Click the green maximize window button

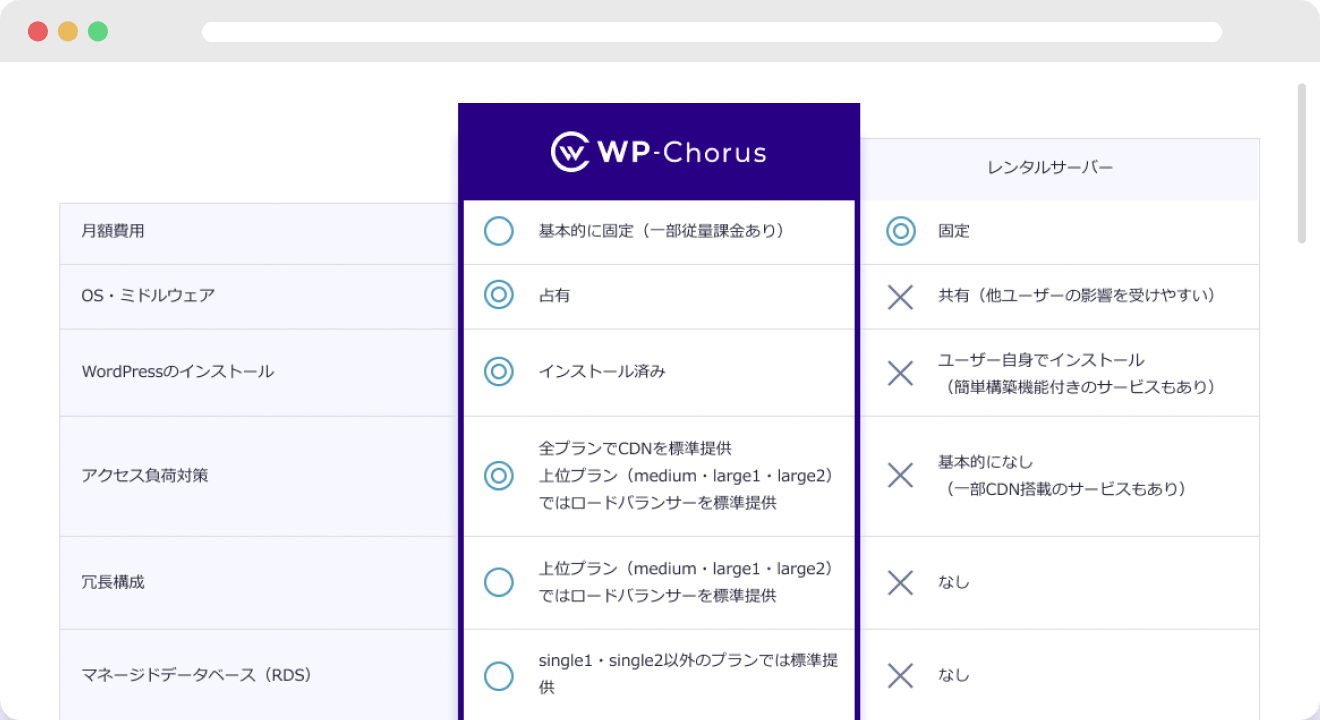tap(98, 31)
